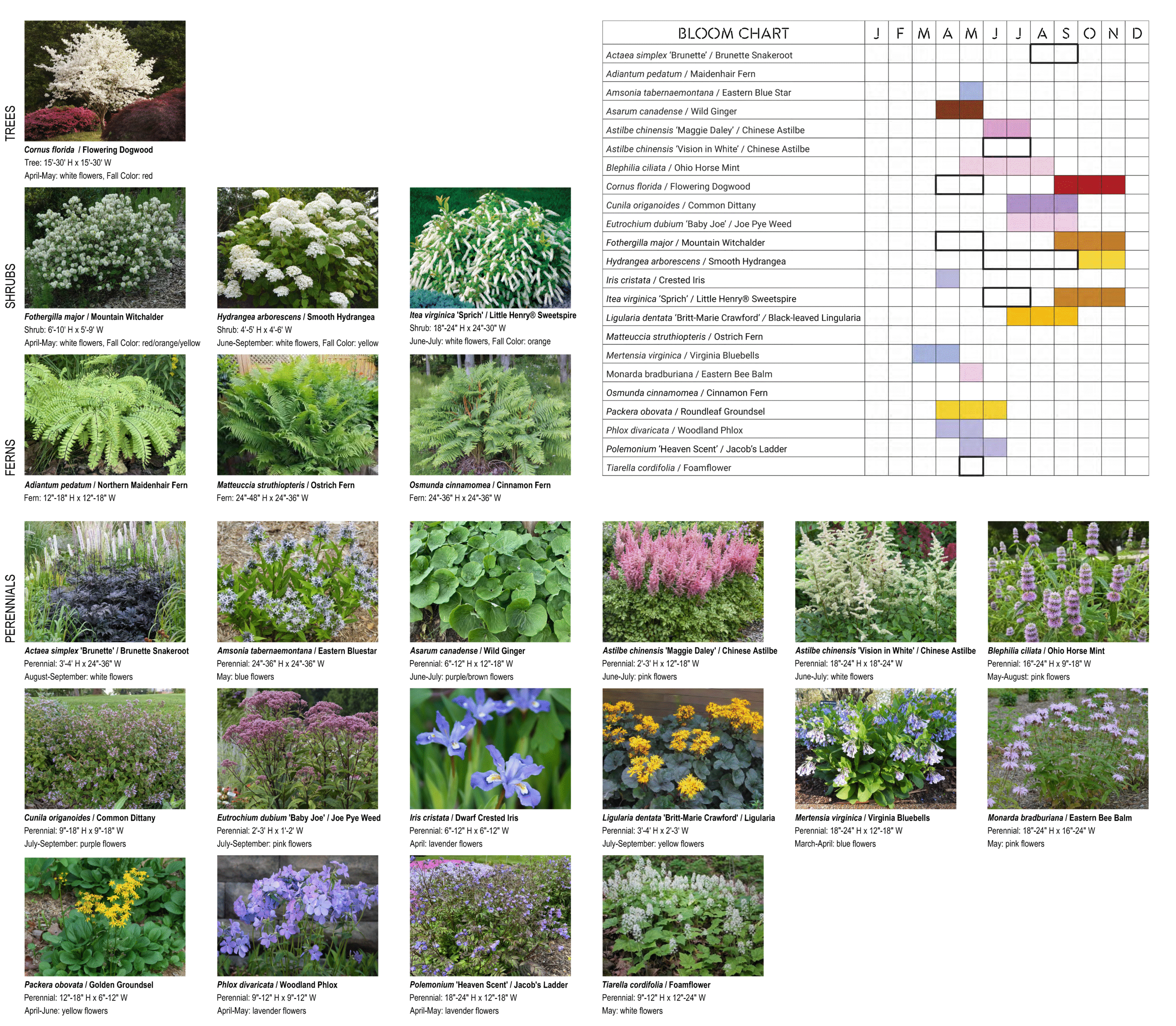Click the Wild Ginger brown bloom bar
The image size is (1176, 1026).
tap(959, 110)
